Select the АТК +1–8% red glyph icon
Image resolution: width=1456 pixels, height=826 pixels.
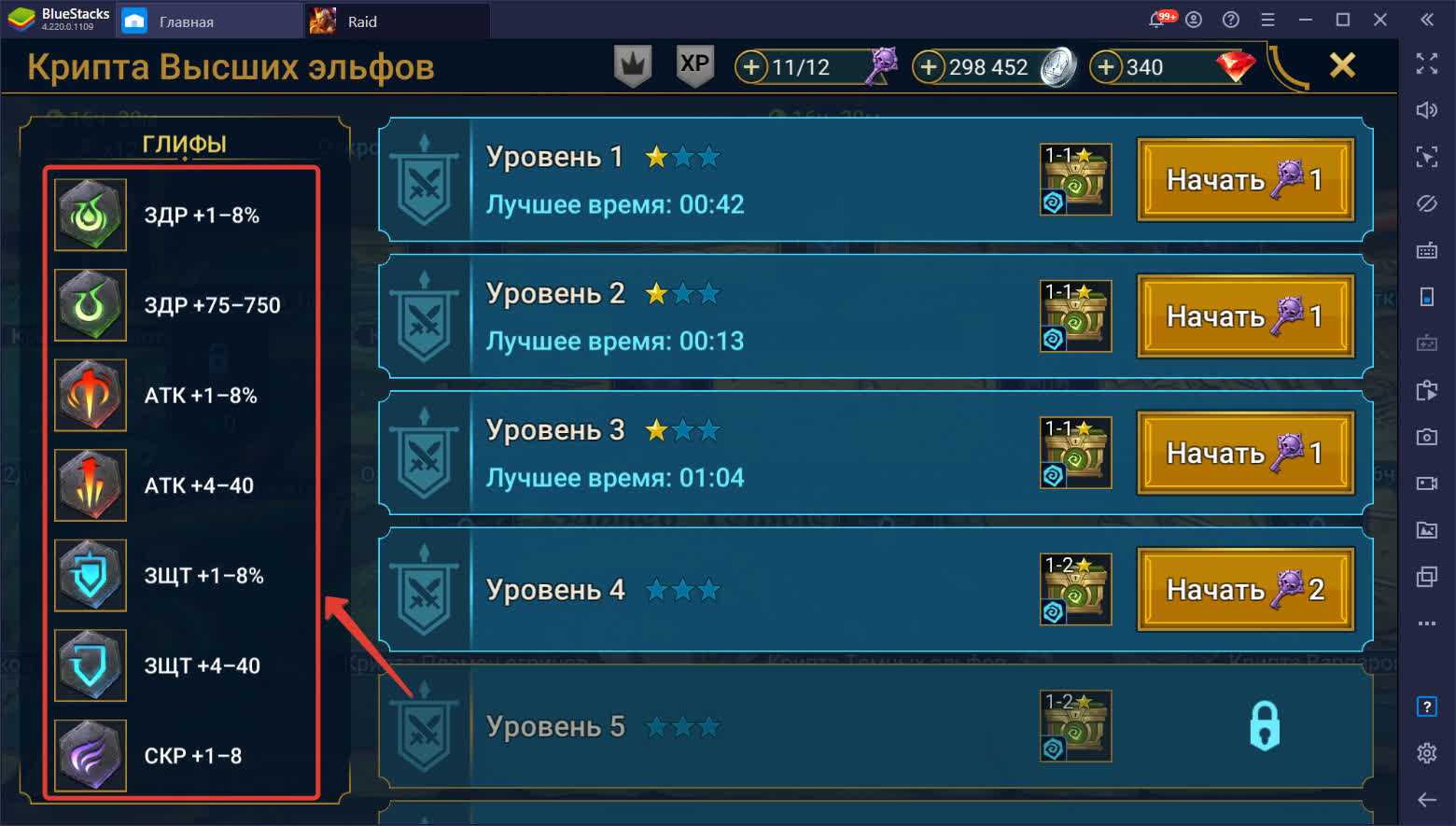(x=91, y=395)
